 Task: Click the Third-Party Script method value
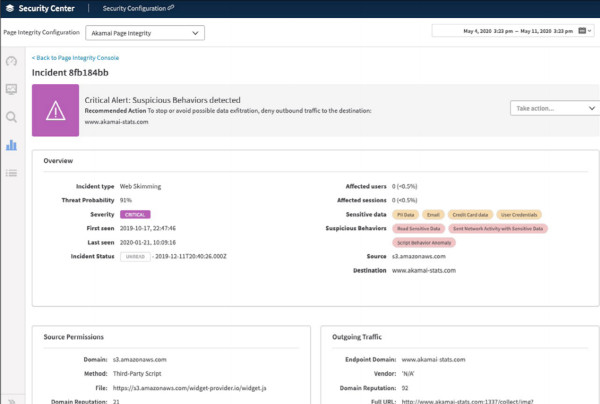(x=137, y=373)
